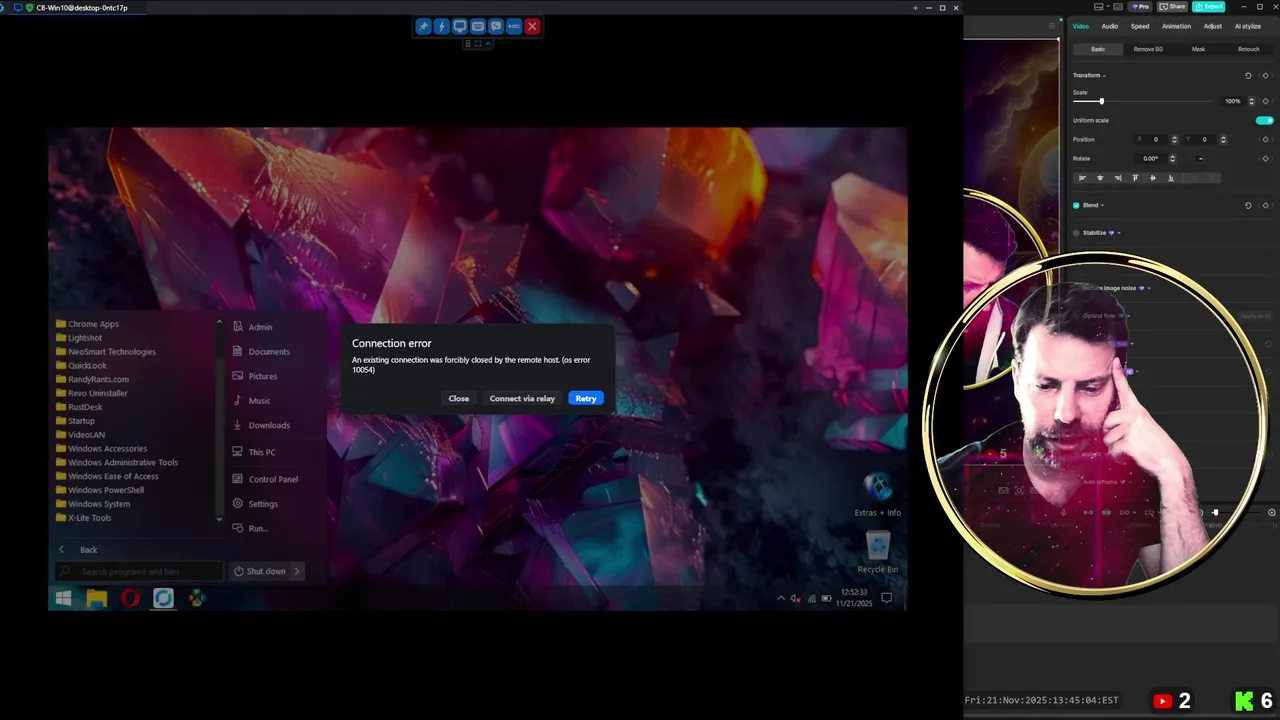Add a keyframe for Blend
Image resolution: width=1280 pixels, height=720 pixels.
[1265, 205]
